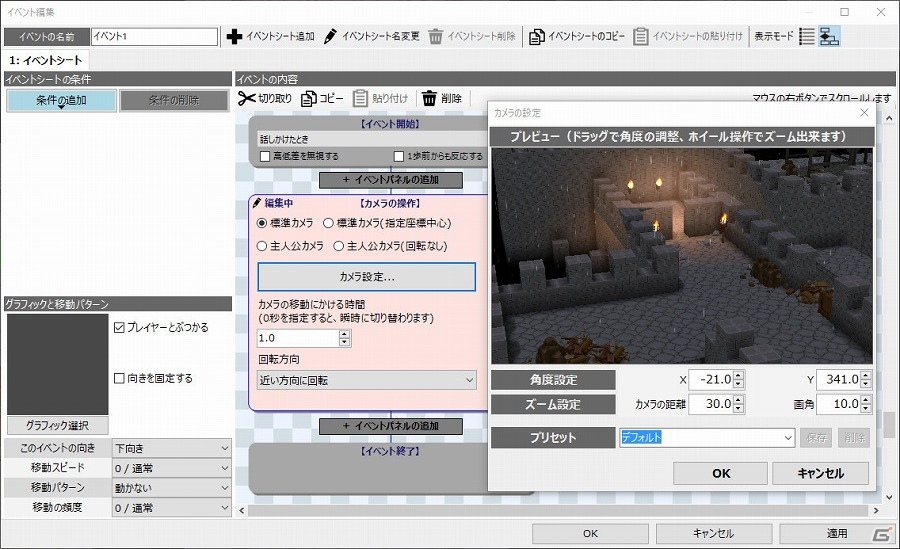Open the 回転方向 dropdown 近い方向に回転
The height and width of the screenshot is (549, 900).
[367, 380]
